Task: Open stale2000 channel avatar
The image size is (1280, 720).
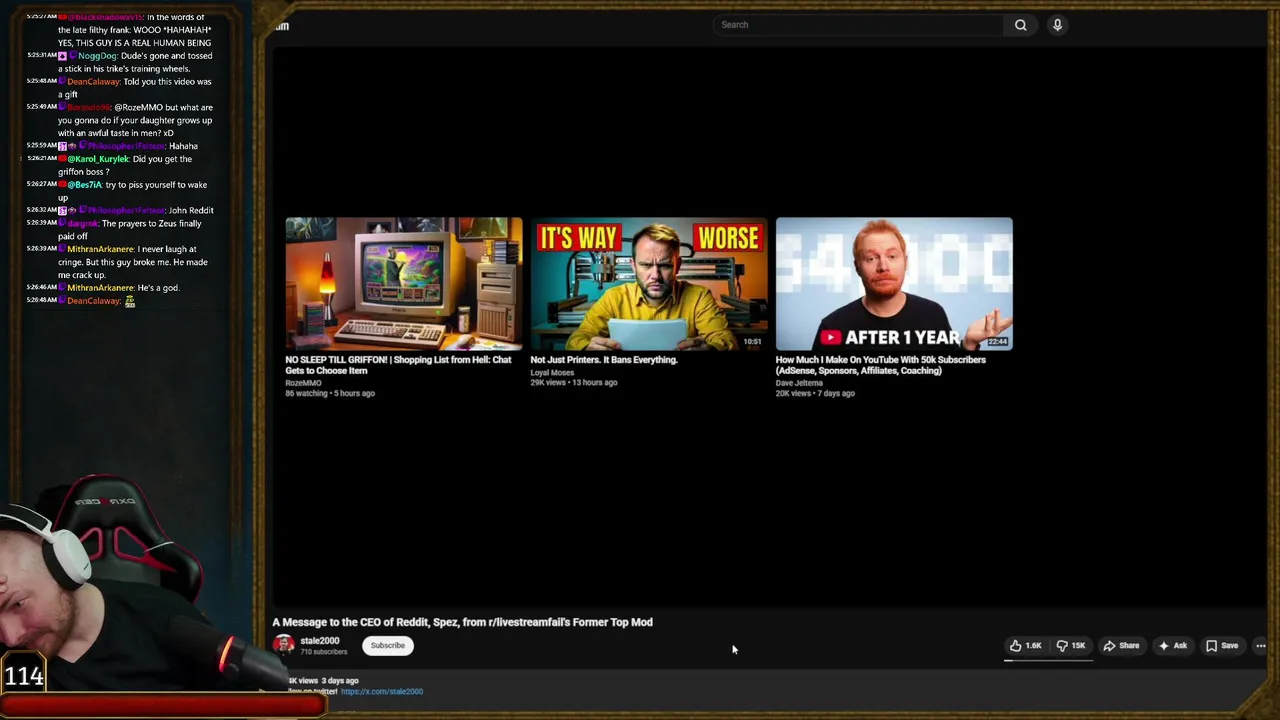Action: (284, 645)
